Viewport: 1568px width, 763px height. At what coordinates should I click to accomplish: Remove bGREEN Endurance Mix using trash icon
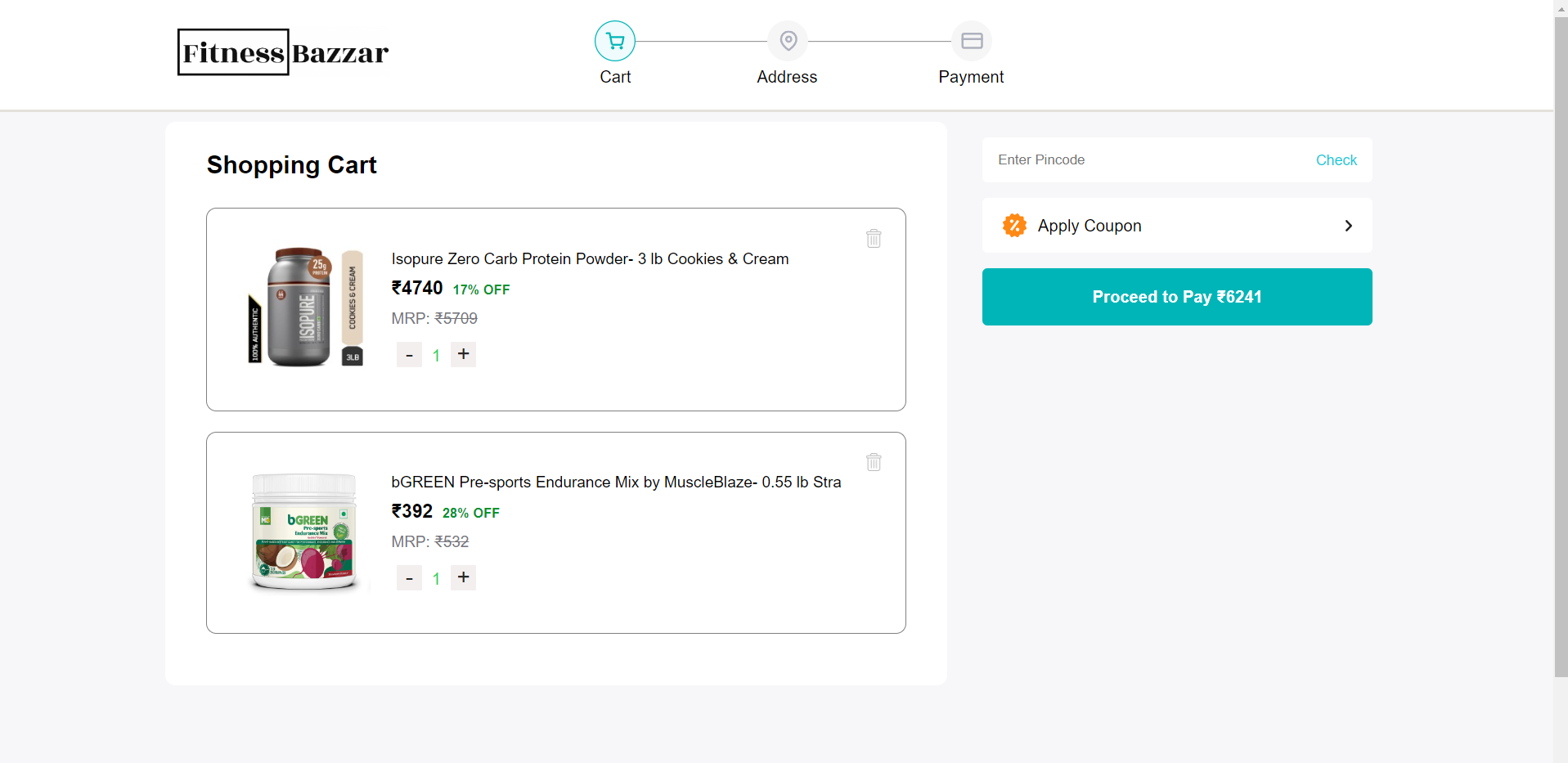[x=874, y=461]
